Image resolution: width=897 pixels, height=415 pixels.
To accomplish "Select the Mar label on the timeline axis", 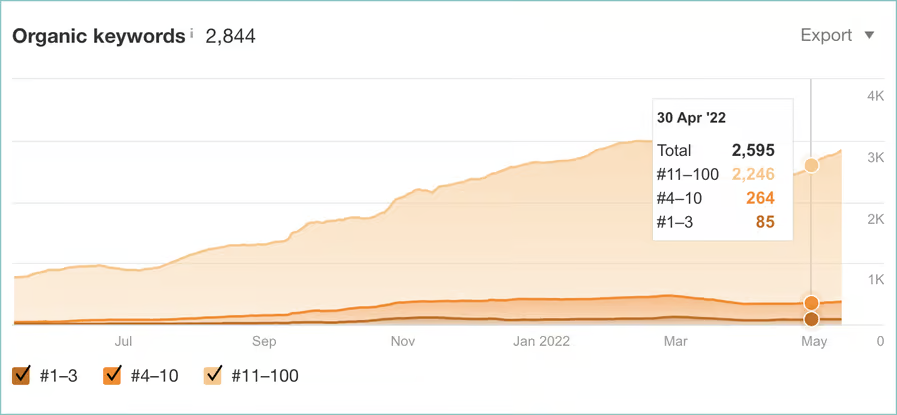I will (675, 341).
